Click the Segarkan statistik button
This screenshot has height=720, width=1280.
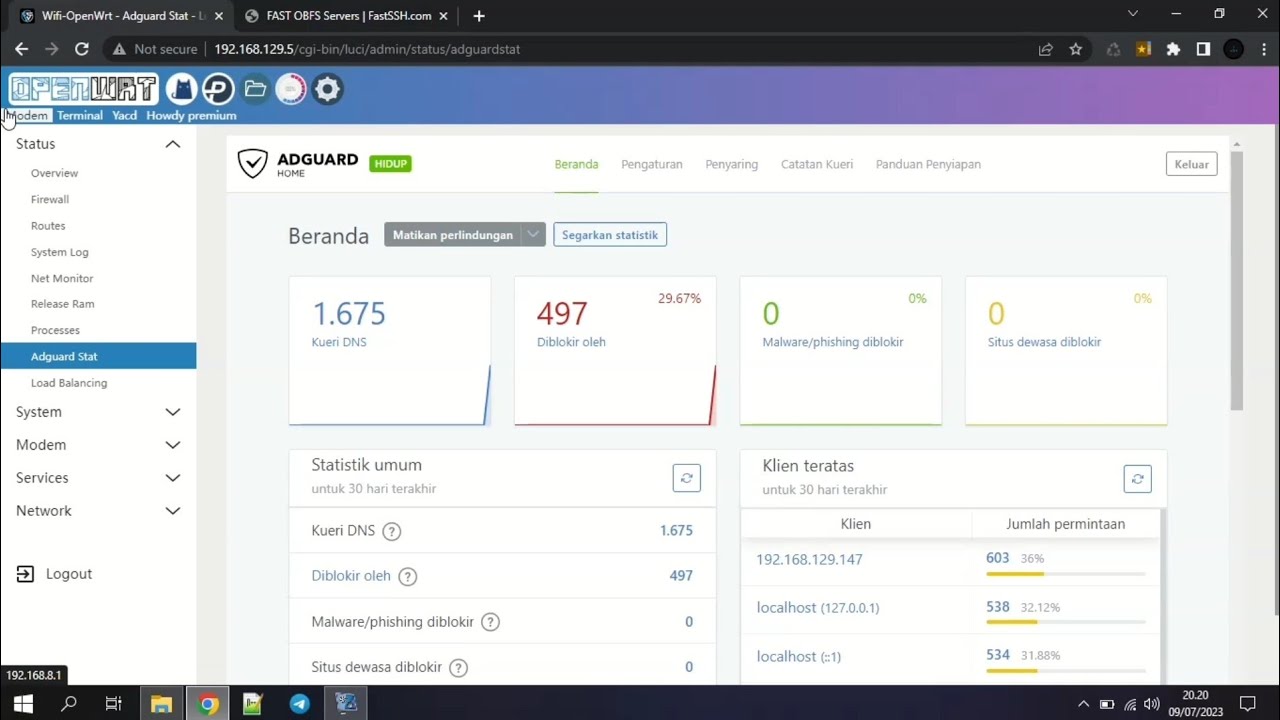click(610, 235)
